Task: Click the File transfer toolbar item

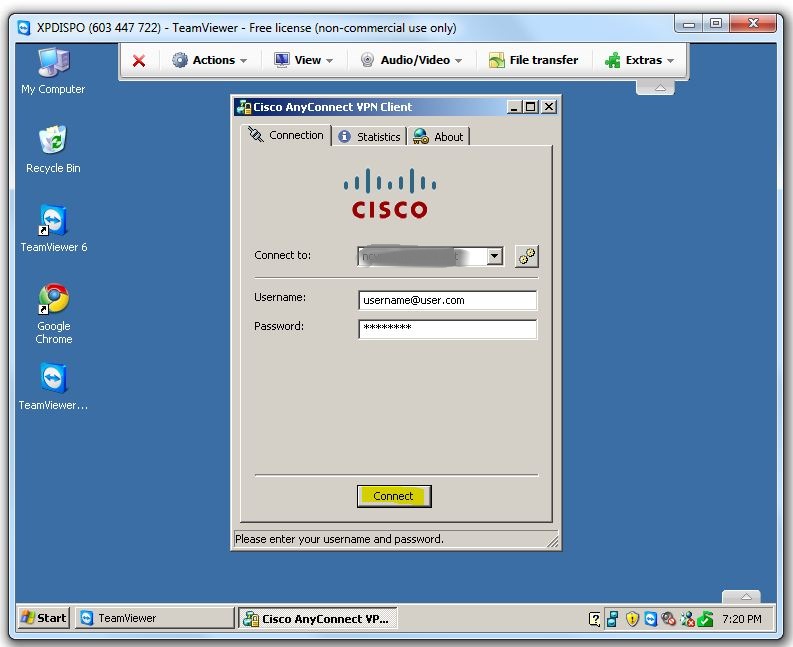Action: [533, 60]
